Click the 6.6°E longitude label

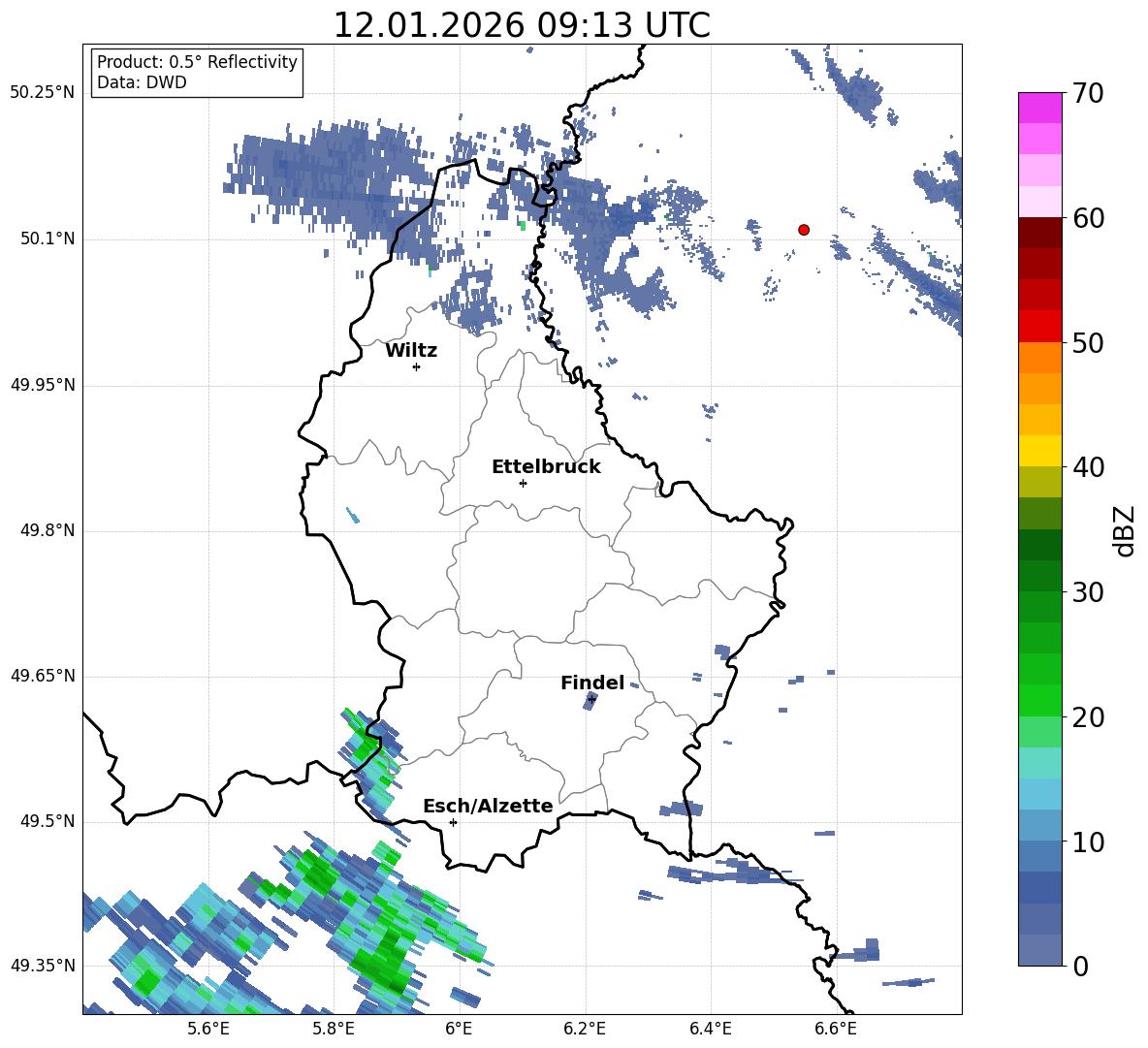click(x=836, y=1029)
